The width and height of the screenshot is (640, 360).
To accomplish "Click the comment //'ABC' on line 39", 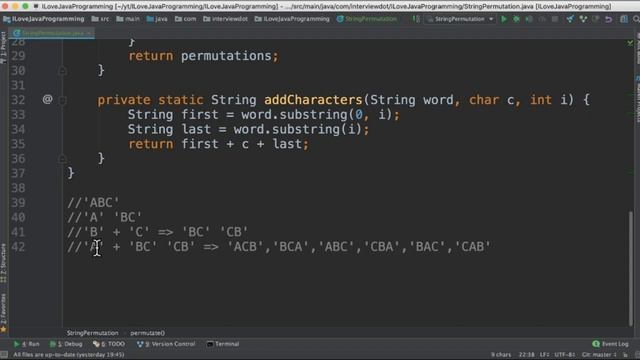I will (x=93, y=203).
